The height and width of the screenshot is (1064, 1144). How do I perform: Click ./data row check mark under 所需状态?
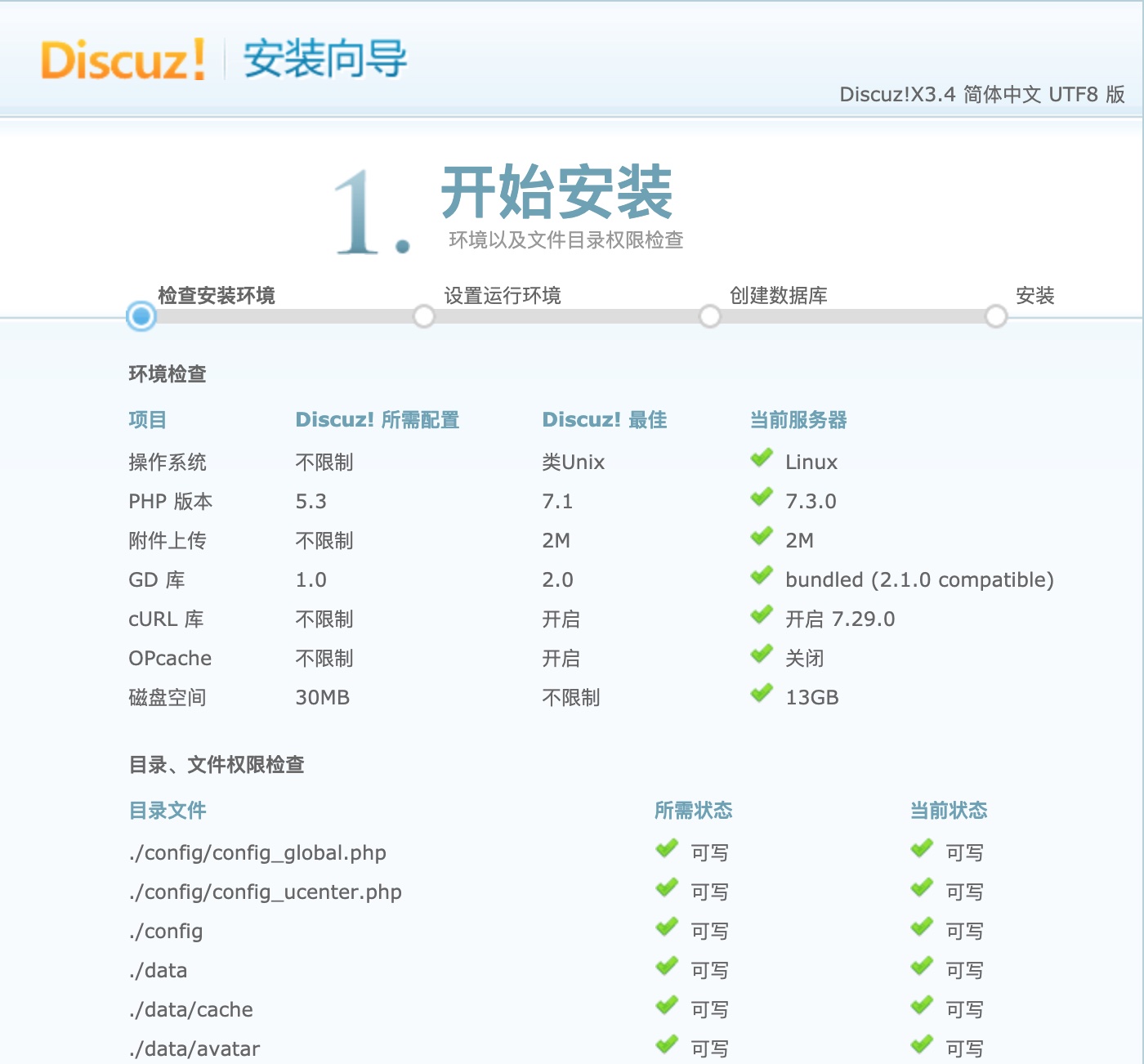667,967
